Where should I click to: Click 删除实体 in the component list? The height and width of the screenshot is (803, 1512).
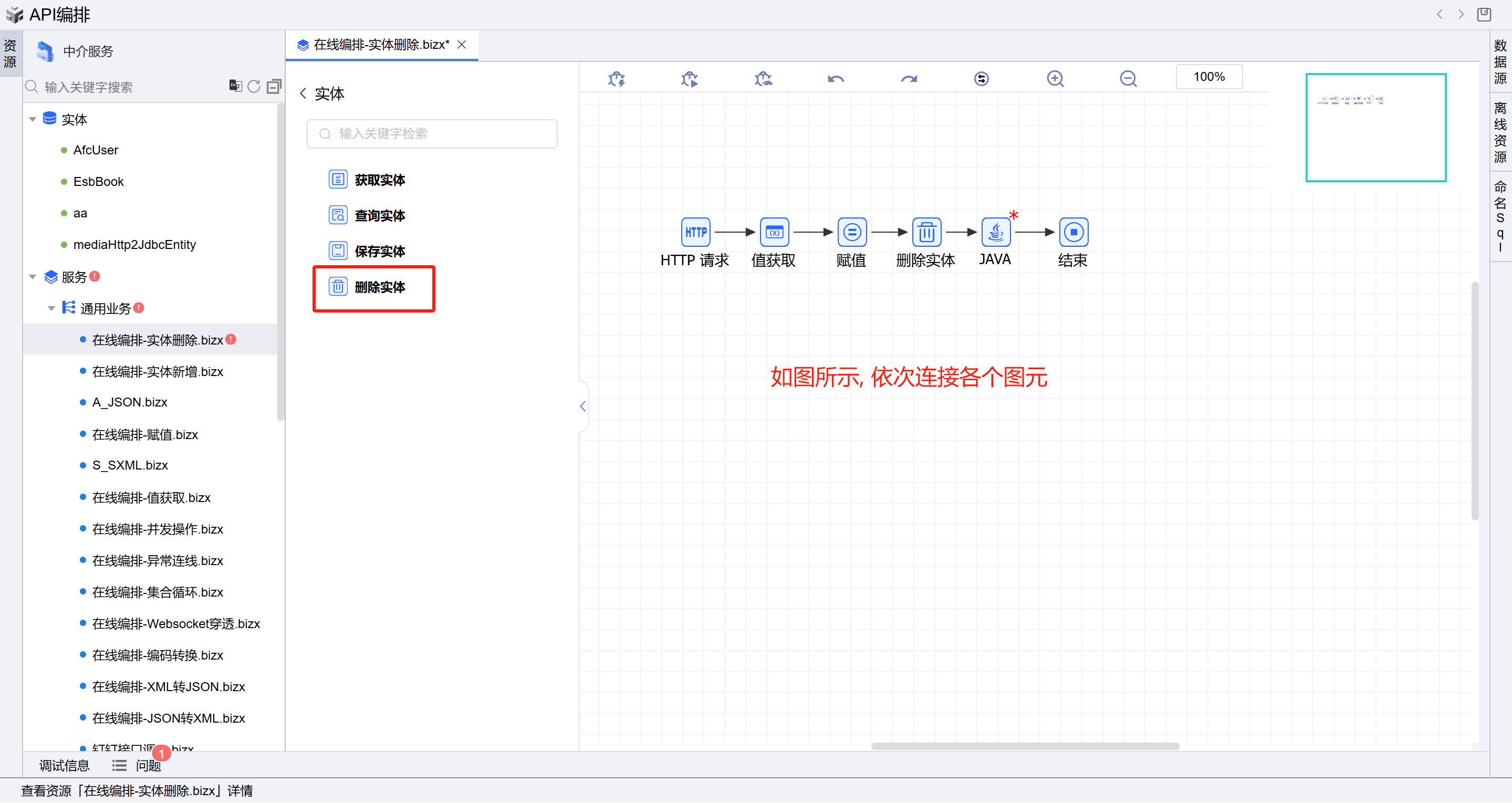(x=379, y=287)
